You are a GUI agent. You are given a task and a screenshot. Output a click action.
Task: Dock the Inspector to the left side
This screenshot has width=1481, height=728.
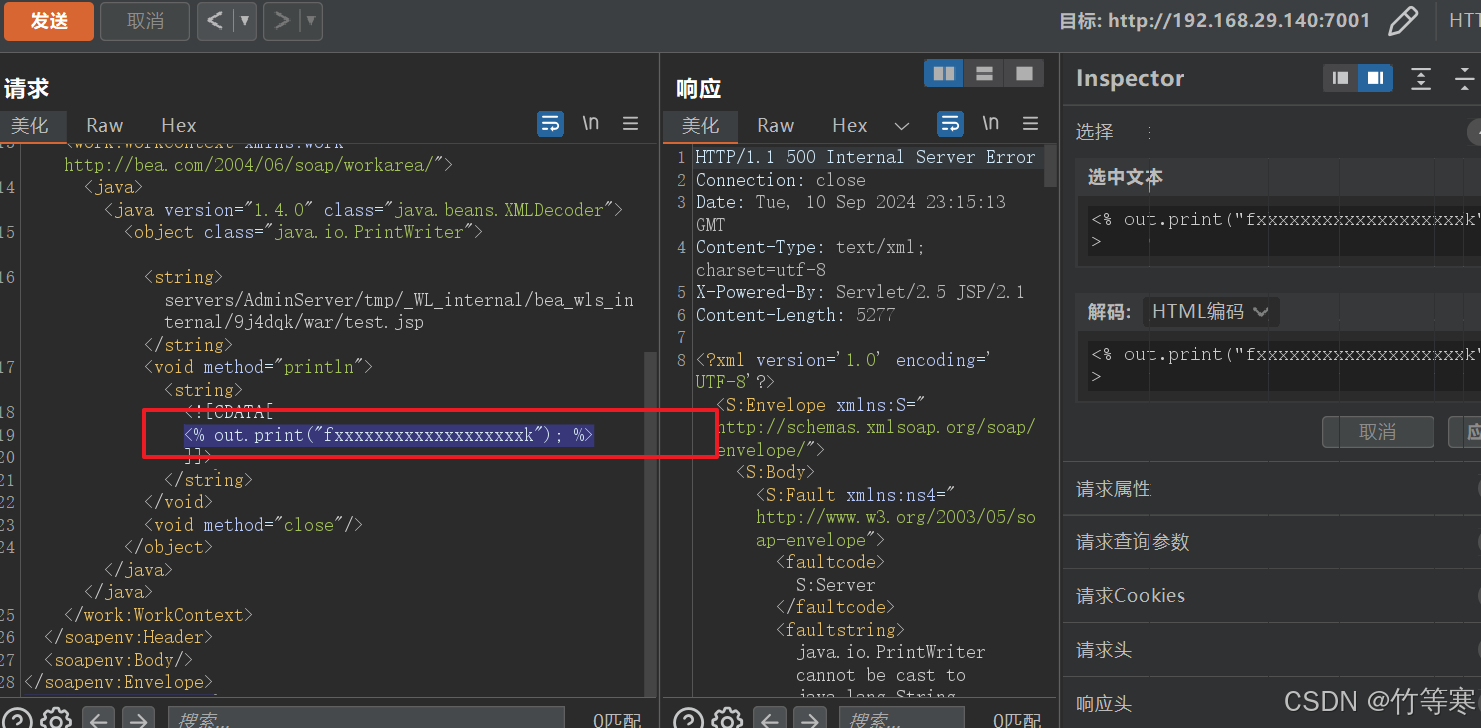click(1340, 78)
